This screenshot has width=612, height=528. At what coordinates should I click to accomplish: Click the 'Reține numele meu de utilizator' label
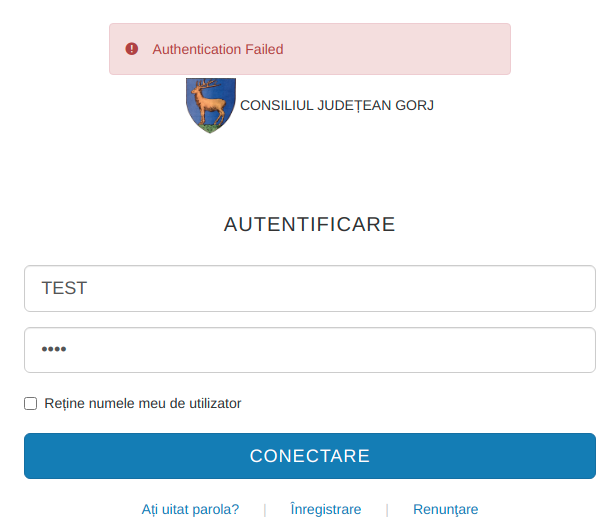tap(143, 404)
